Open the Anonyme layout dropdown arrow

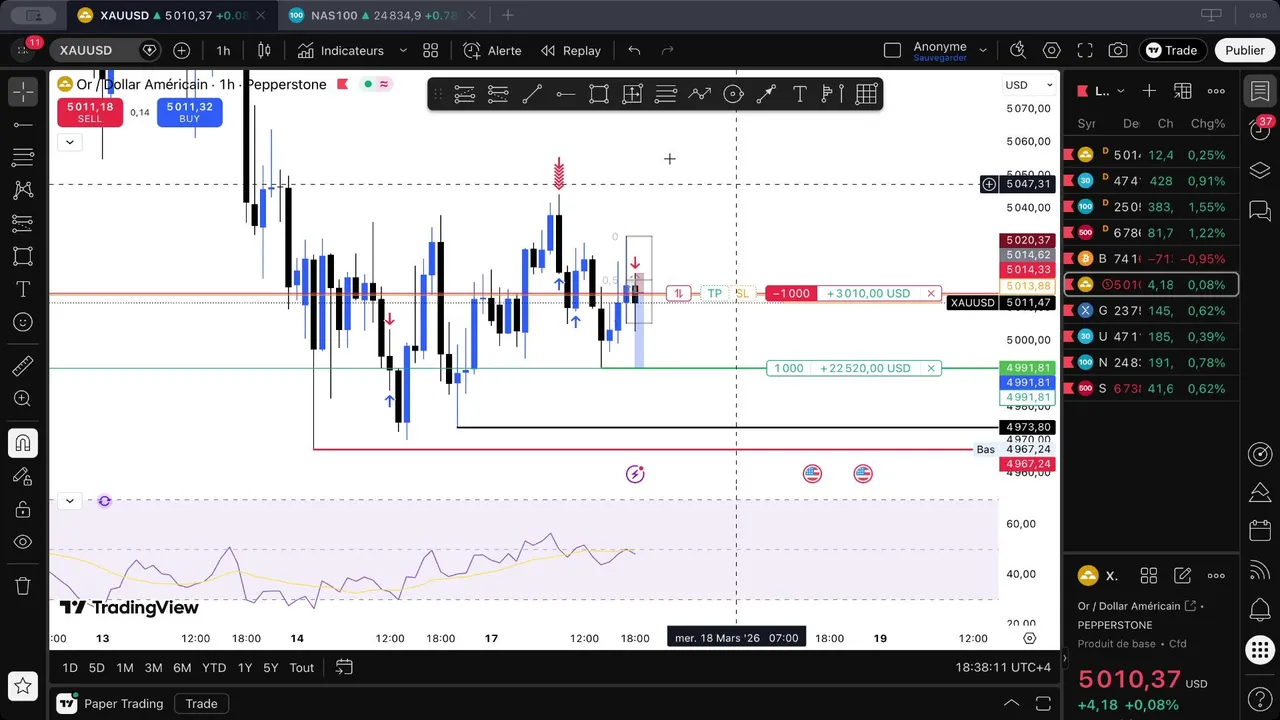[983, 50]
